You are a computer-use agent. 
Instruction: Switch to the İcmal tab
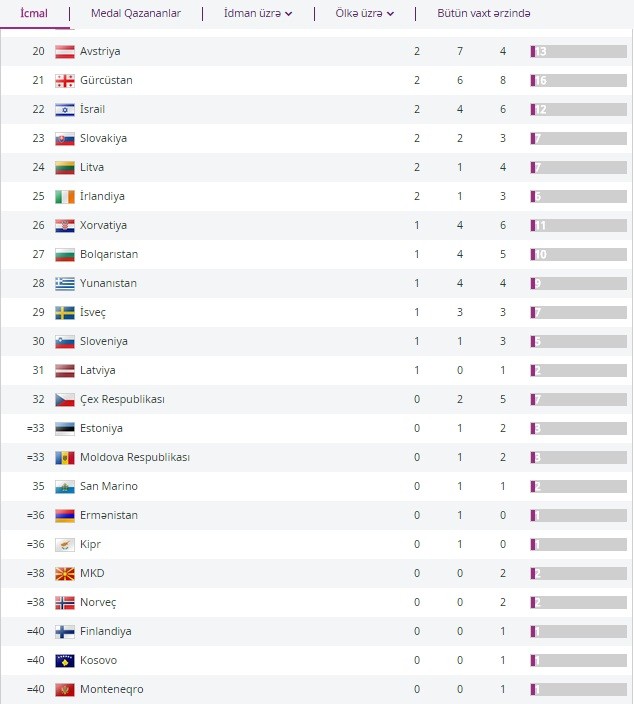tap(34, 14)
